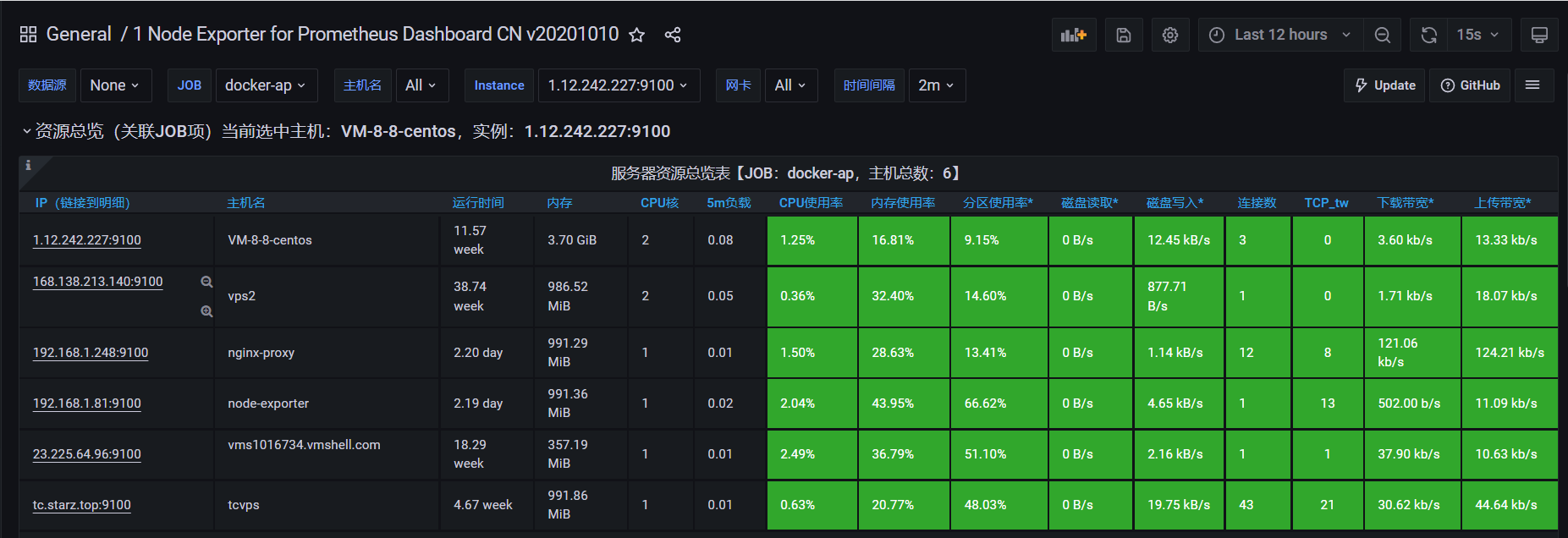Image resolution: width=1568 pixels, height=538 pixels.
Task: Select the VM-8-8-centos hostname cell
Action: [x=327, y=240]
